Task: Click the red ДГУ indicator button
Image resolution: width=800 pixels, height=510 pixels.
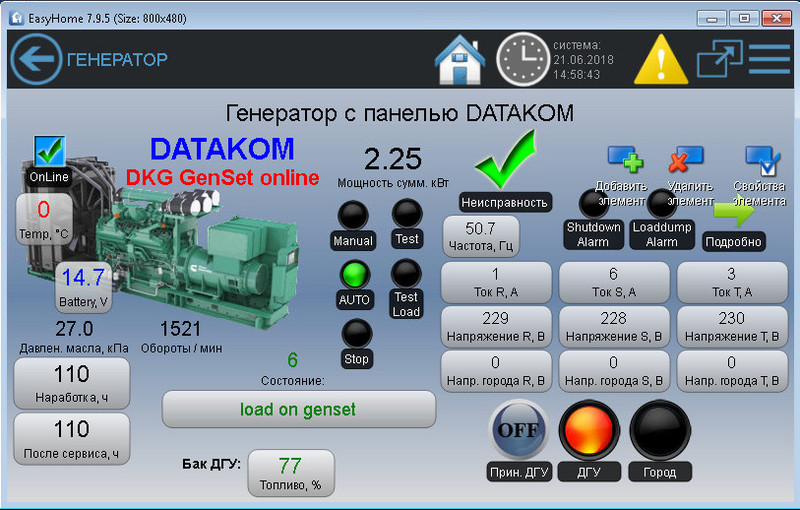Action: pos(588,430)
